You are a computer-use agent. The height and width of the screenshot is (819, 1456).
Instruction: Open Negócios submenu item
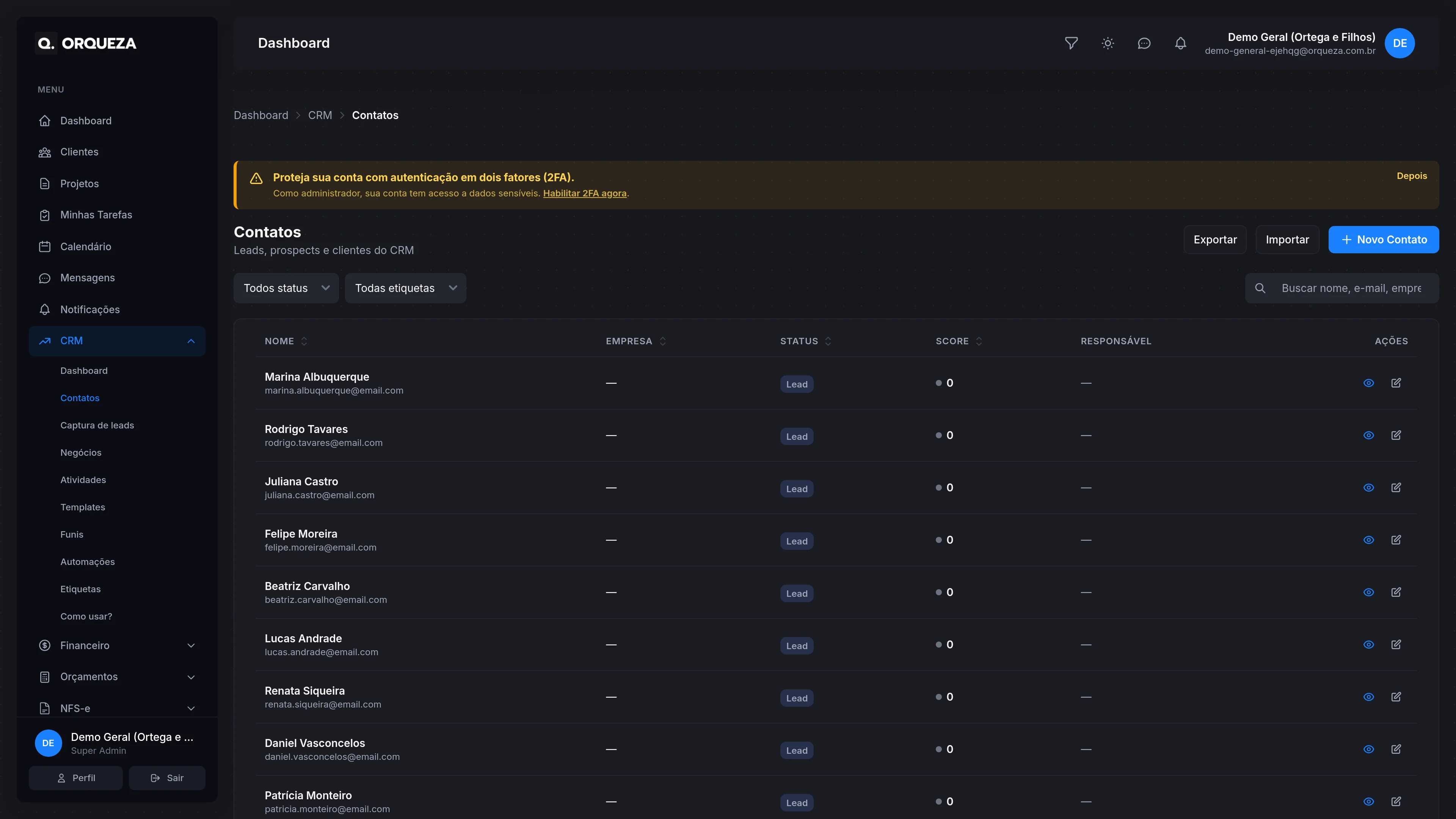81,453
